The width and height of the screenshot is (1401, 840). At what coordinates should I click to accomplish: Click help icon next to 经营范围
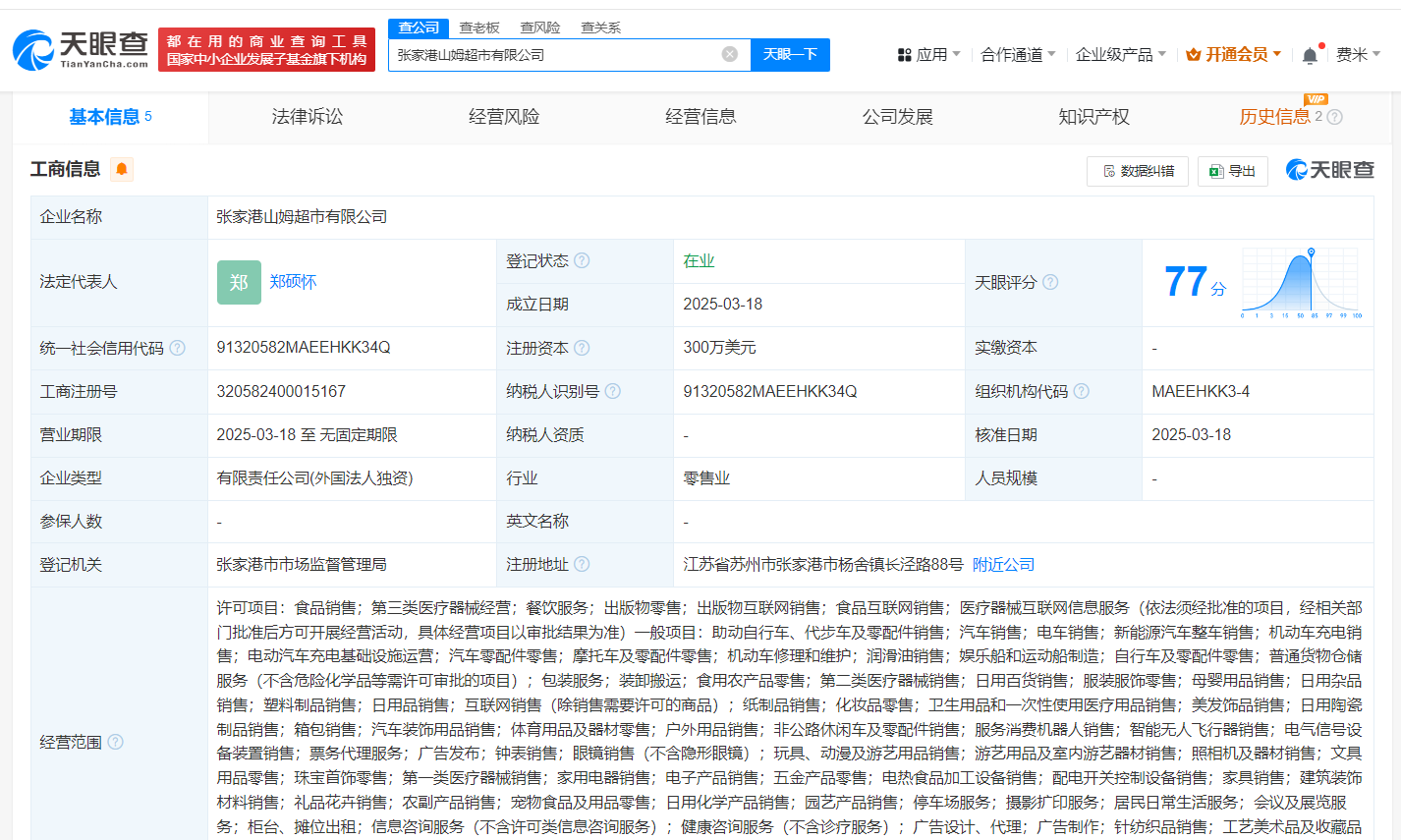tap(115, 743)
